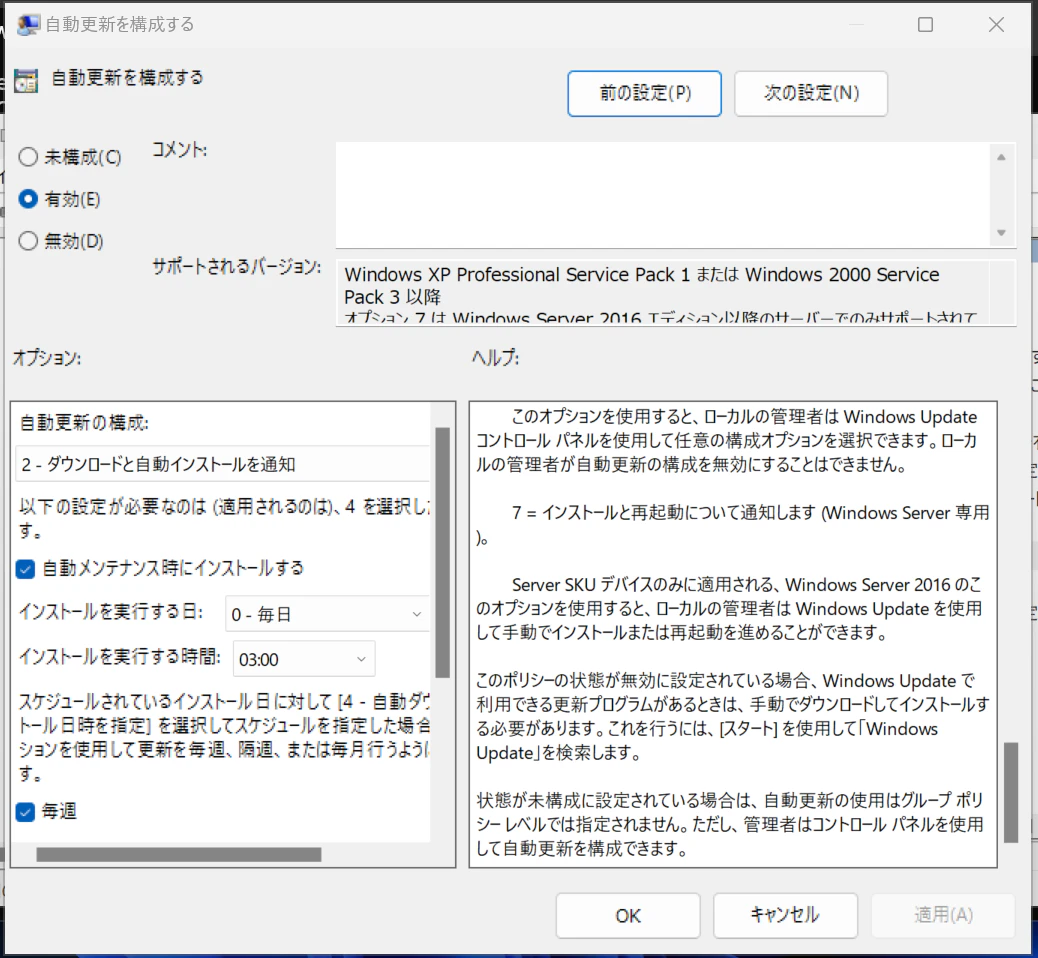The image size is (1038, 958).
Task: Click the オプション: label
Action: (x=47, y=358)
